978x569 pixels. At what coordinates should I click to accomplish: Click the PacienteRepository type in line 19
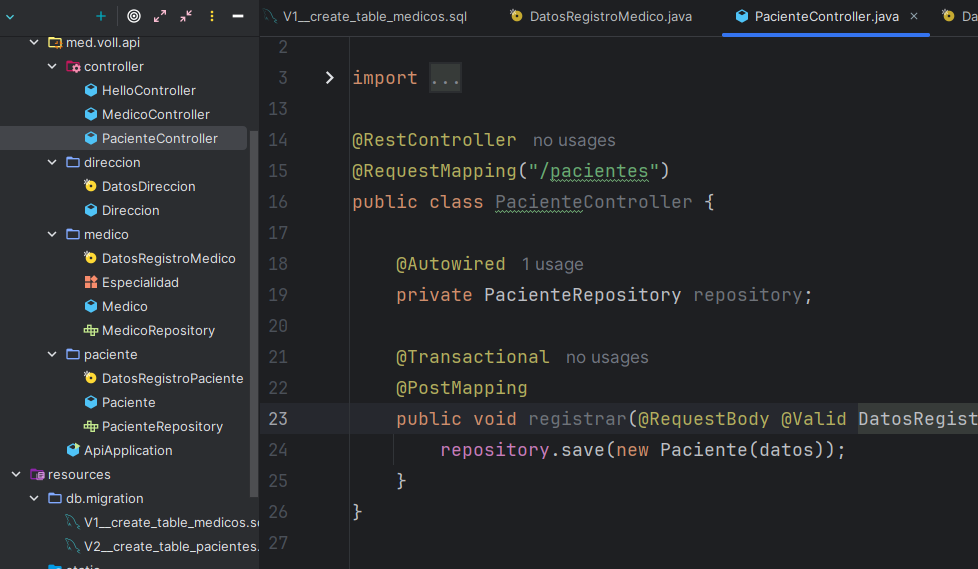(x=583, y=295)
